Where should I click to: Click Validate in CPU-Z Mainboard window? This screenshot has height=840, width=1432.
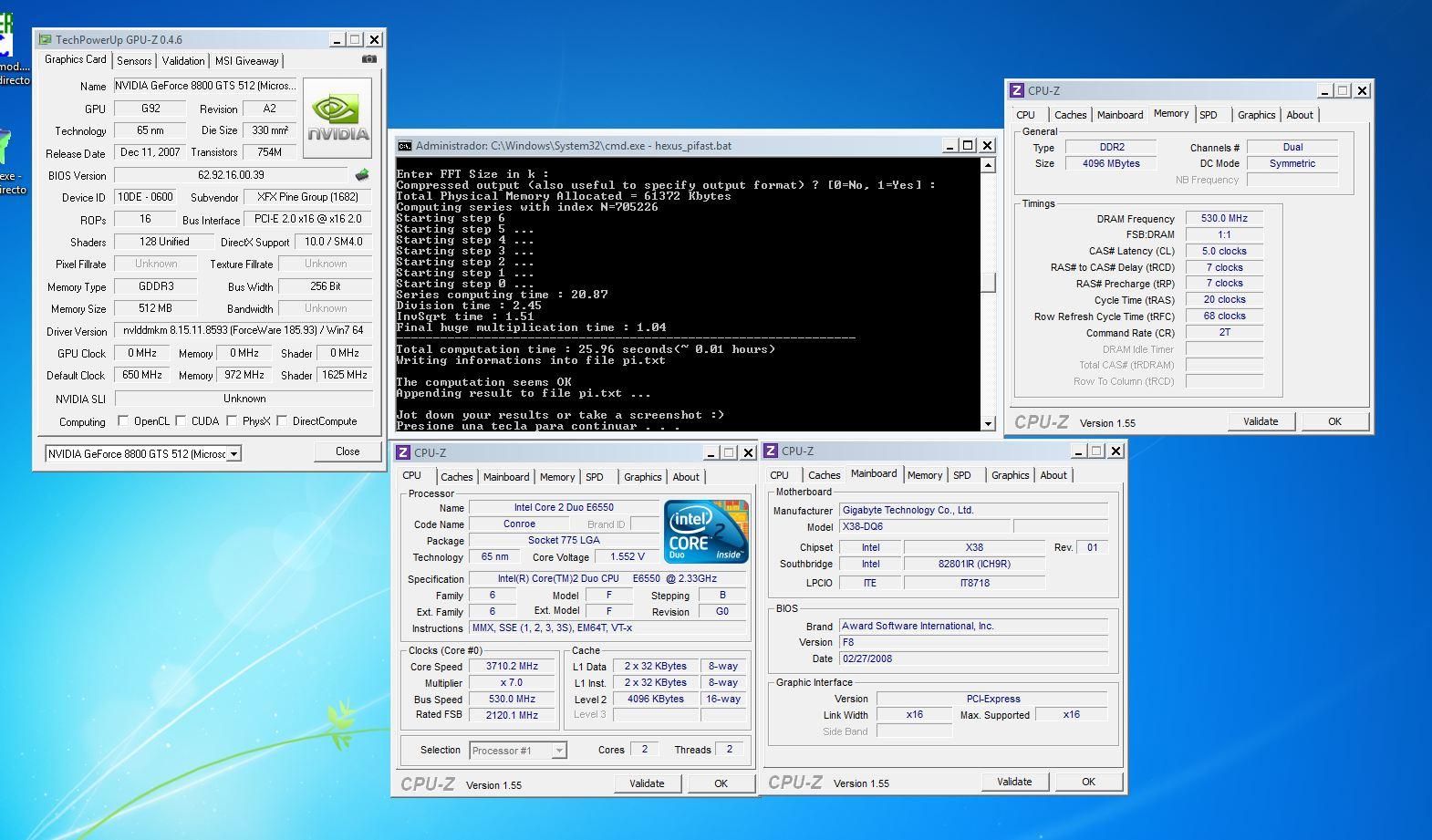click(1014, 782)
